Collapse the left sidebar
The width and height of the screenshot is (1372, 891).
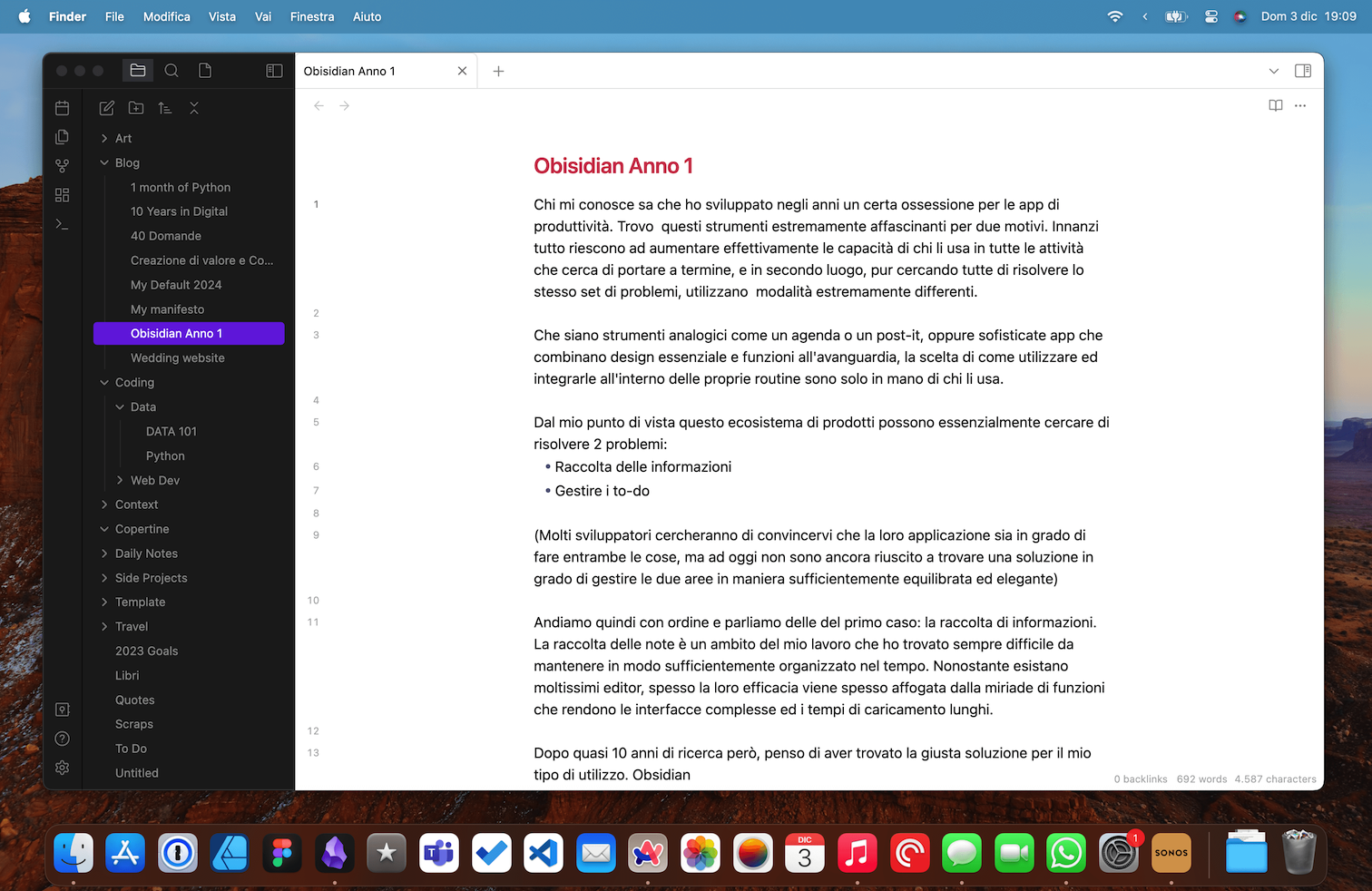click(274, 71)
